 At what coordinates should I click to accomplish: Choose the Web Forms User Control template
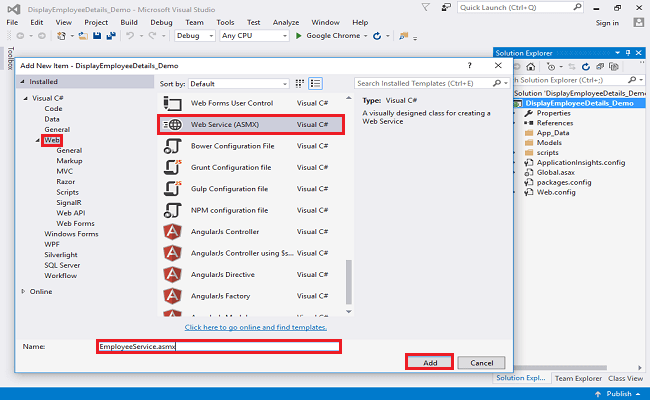(x=251, y=103)
